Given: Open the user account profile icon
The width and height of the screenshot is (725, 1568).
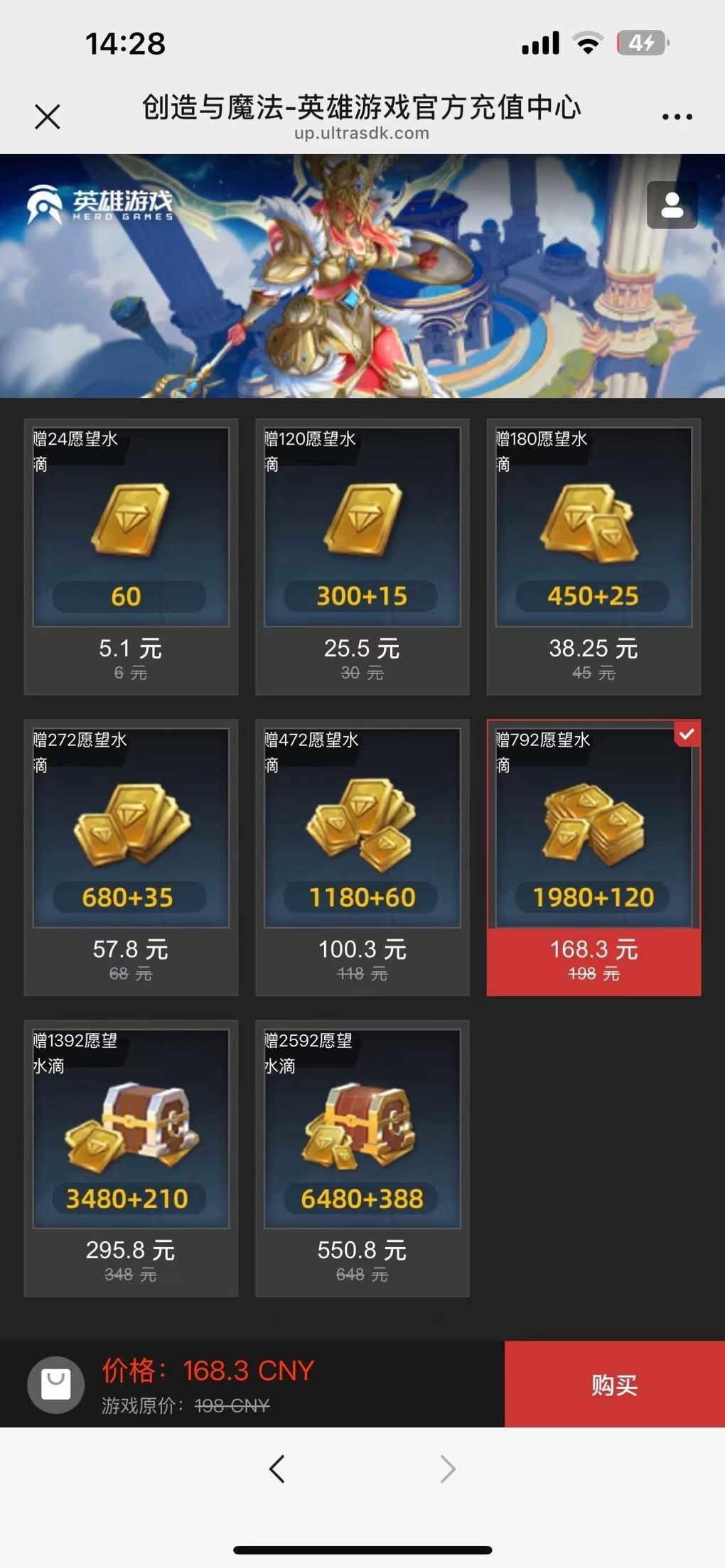Looking at the screenshot, I should point(672,205).
